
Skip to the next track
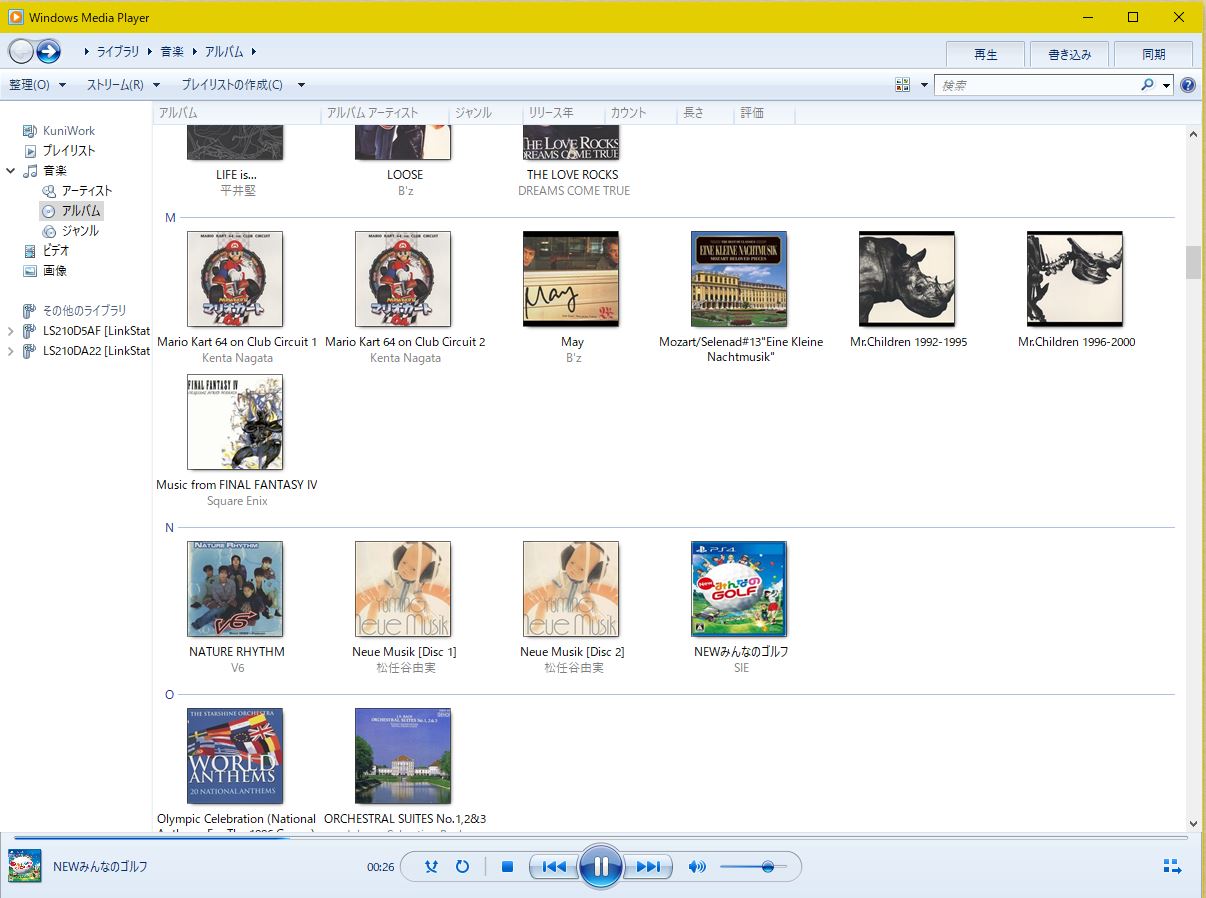click(x=648, y=867)
